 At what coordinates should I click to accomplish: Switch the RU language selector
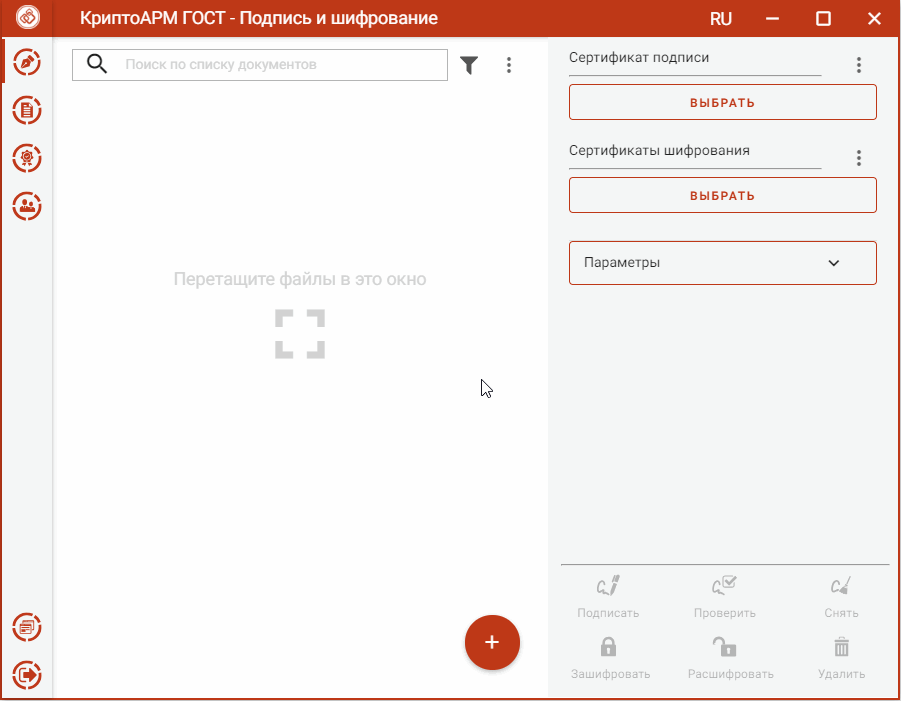(720, 19)
